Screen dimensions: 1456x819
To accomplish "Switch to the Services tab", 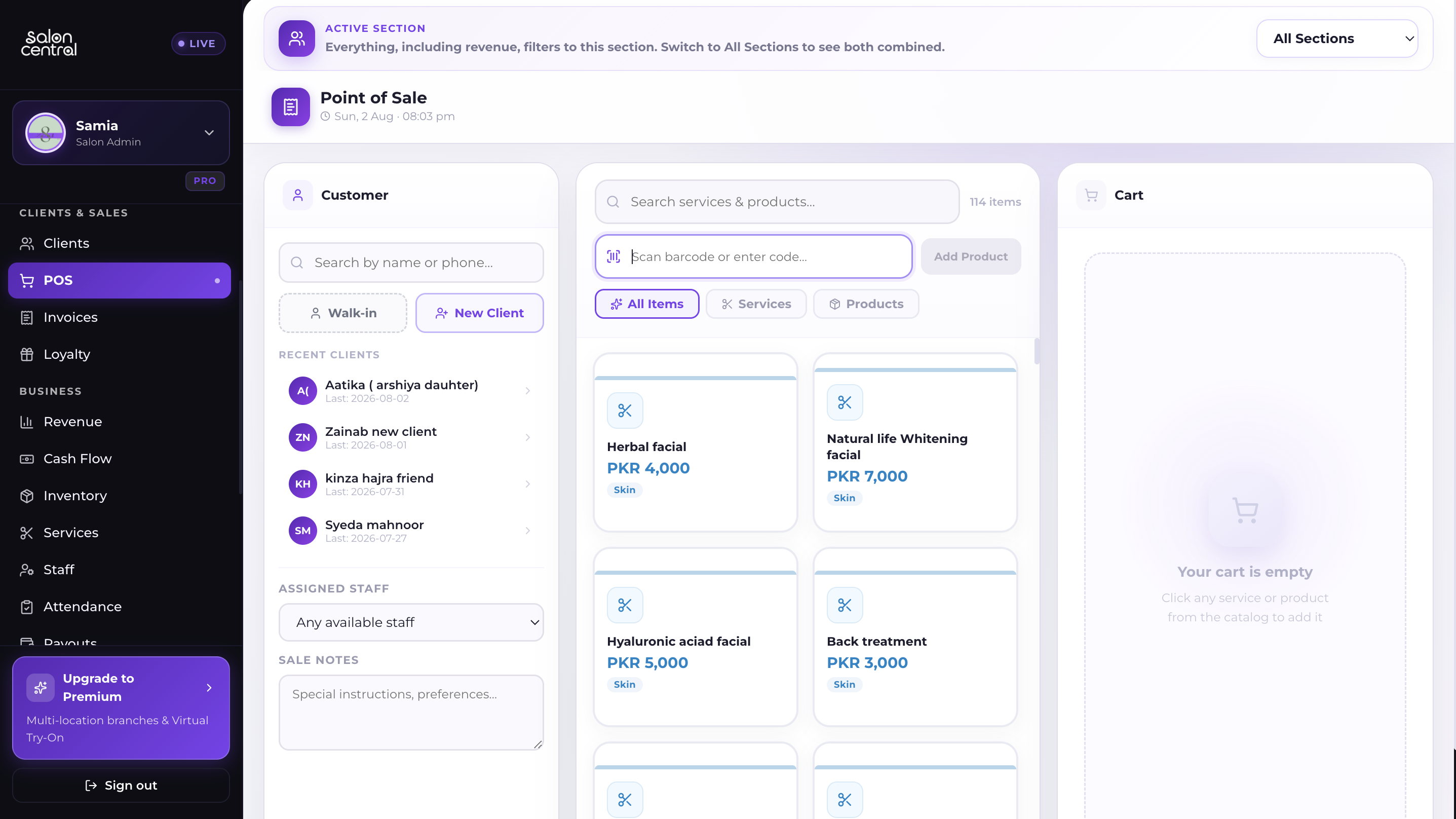I will [756, 304].
